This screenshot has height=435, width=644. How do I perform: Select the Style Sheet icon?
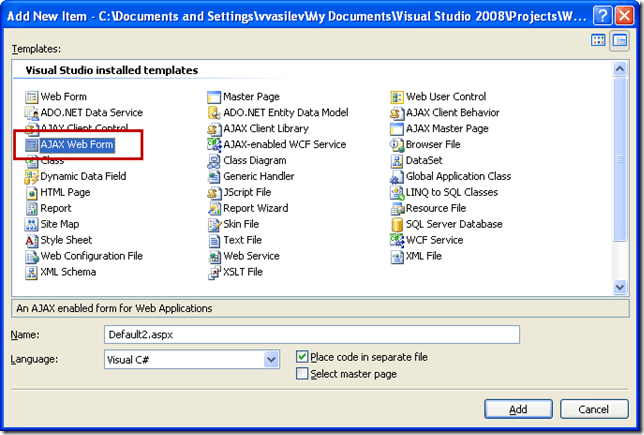(31, 241)
